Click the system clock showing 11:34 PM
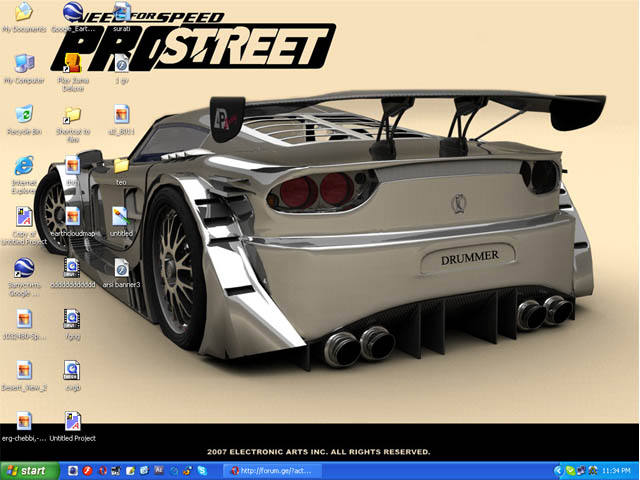 pyautogui.click(x=616, y=471)
